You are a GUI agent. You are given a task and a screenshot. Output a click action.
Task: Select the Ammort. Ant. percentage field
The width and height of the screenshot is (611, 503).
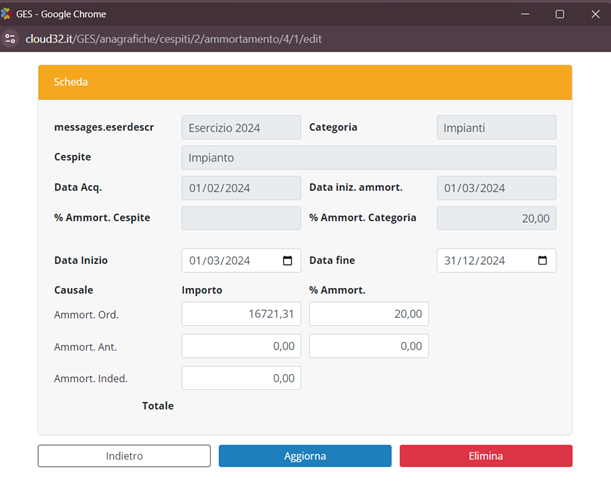[x=368, y=346]
